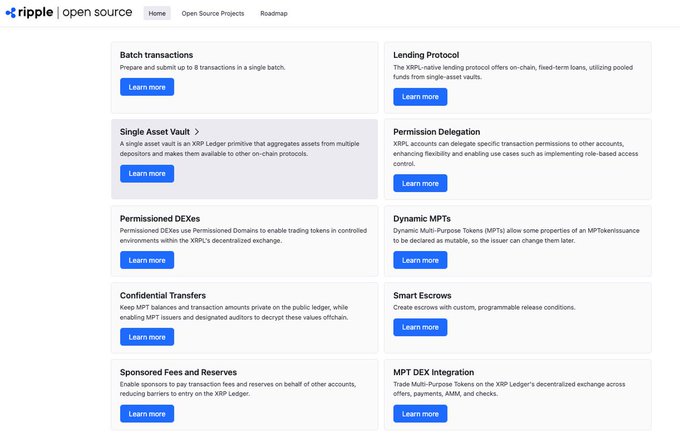Select the Permission Delegation heading
This screenshot has height=442, width=680.
point(436,132)
